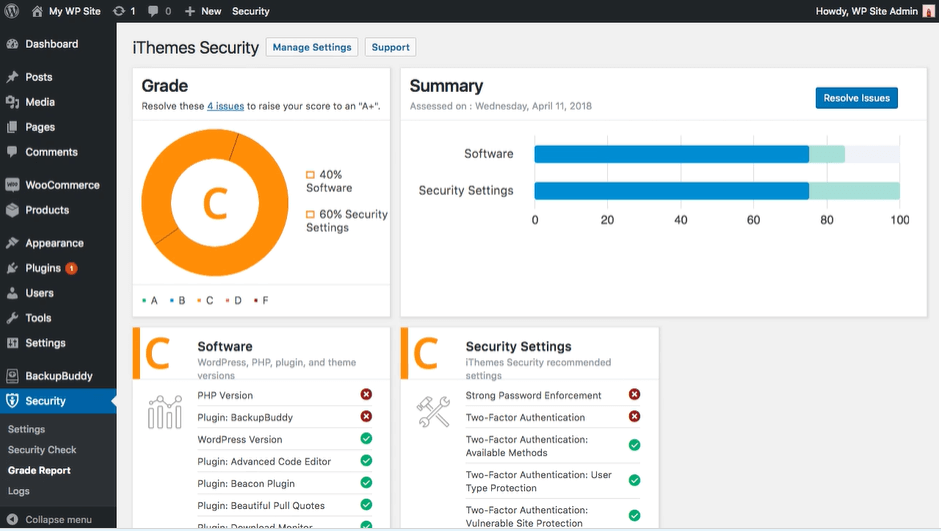
Task: Open the comments bubble icon in admin bar
Action: [153, 11]
